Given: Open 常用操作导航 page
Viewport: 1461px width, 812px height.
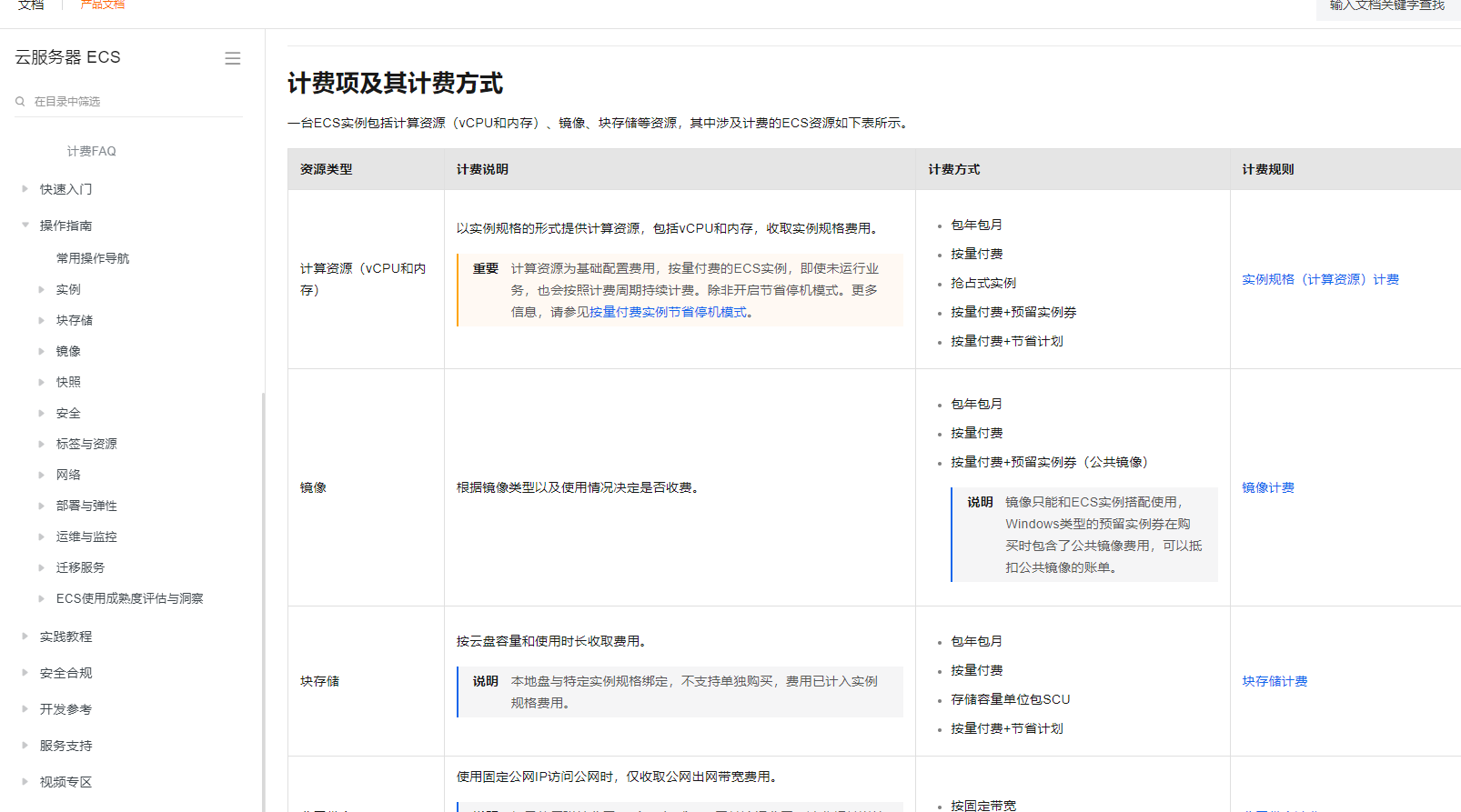Looking at the screenshot, I should click(93, 258).
